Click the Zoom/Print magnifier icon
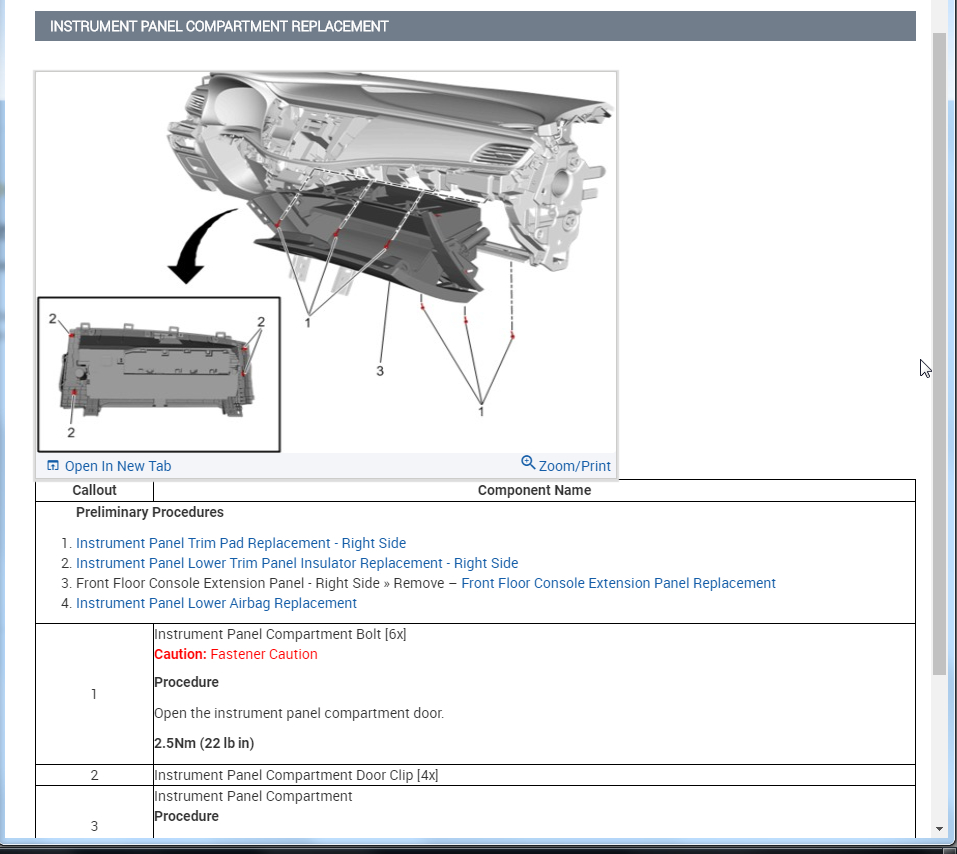This screenshot has width=957, height=854. [x=528, y=463]
